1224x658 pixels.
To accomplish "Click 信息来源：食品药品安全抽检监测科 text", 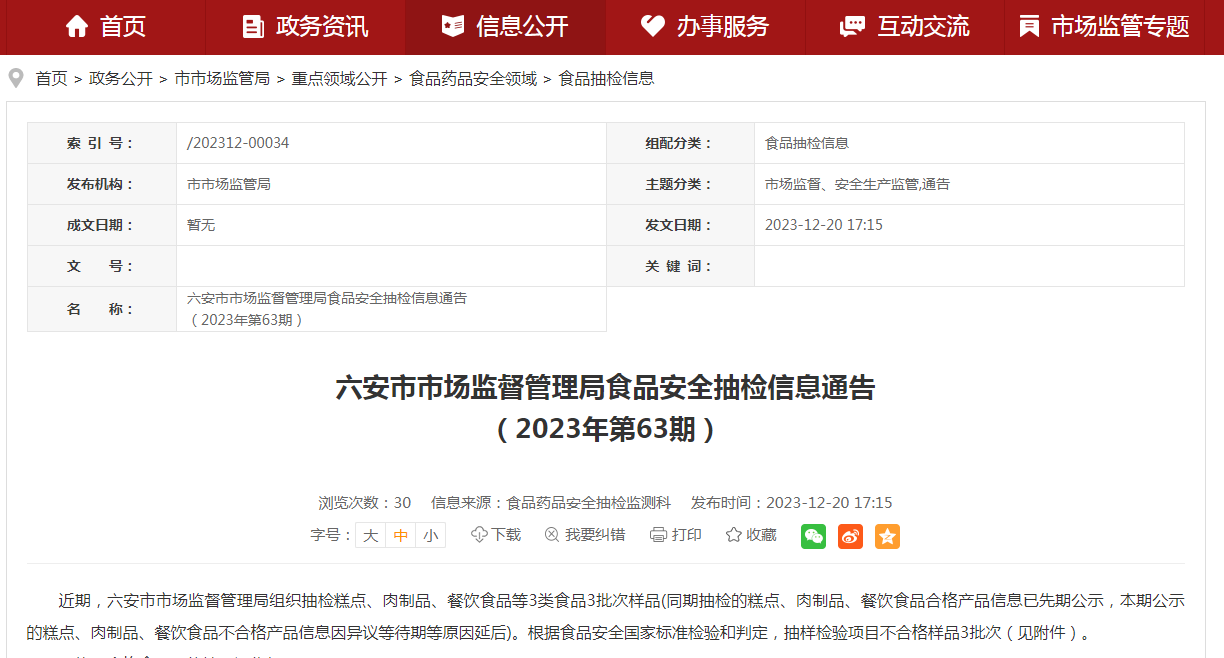I will pyautogui.click(x=551, y=503).
